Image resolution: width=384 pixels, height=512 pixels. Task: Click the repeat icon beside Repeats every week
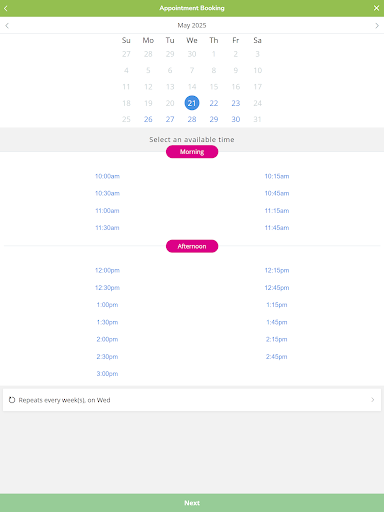12,400
